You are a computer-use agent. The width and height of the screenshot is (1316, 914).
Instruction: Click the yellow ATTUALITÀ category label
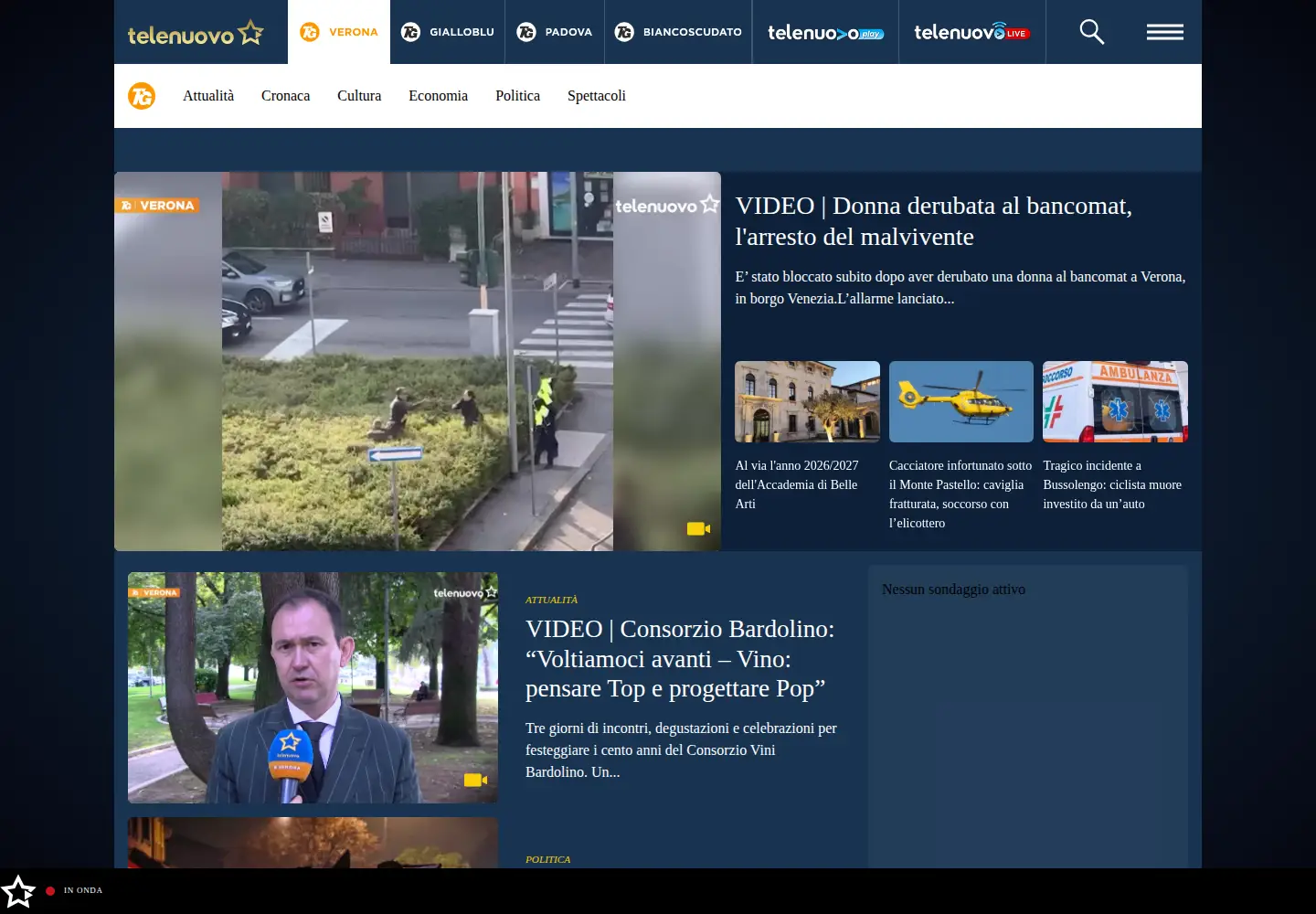[x=551, y=600]
